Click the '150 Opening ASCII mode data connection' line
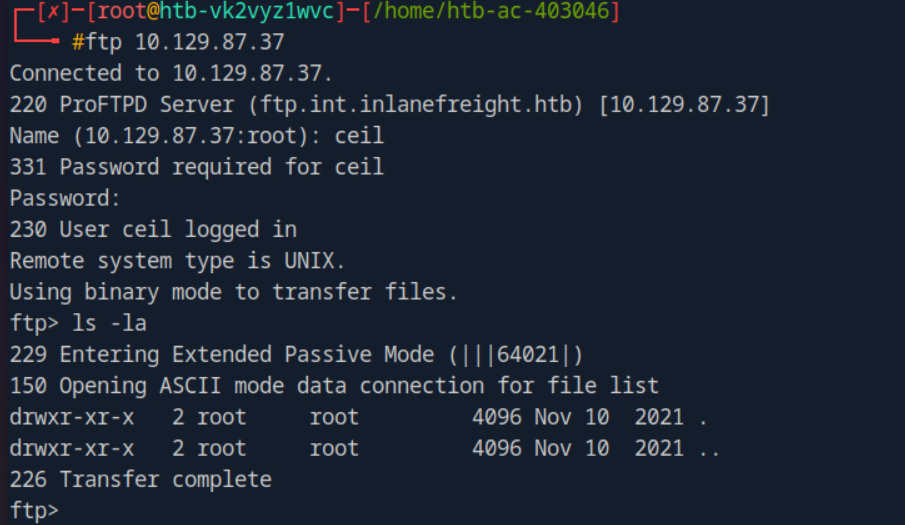The image size is (905, 525). (x=334, y=385)
